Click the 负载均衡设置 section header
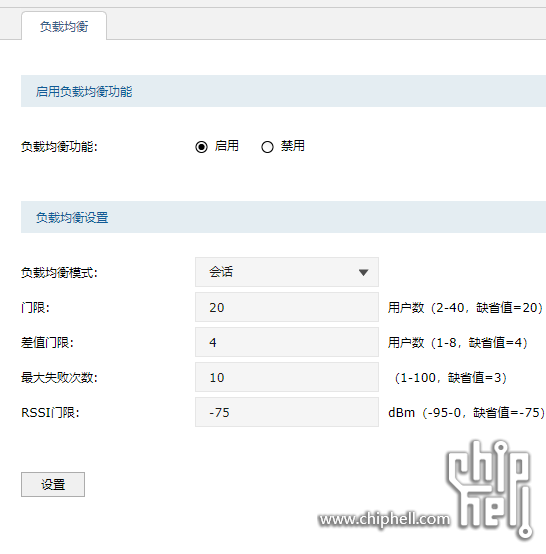The image size is (546, 554). 283,217
